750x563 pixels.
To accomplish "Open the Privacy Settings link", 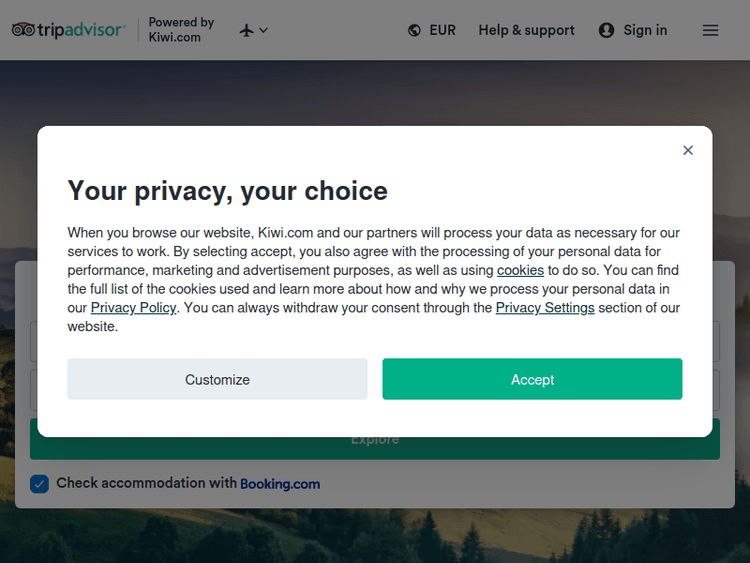I will click(x=545, y=308).
